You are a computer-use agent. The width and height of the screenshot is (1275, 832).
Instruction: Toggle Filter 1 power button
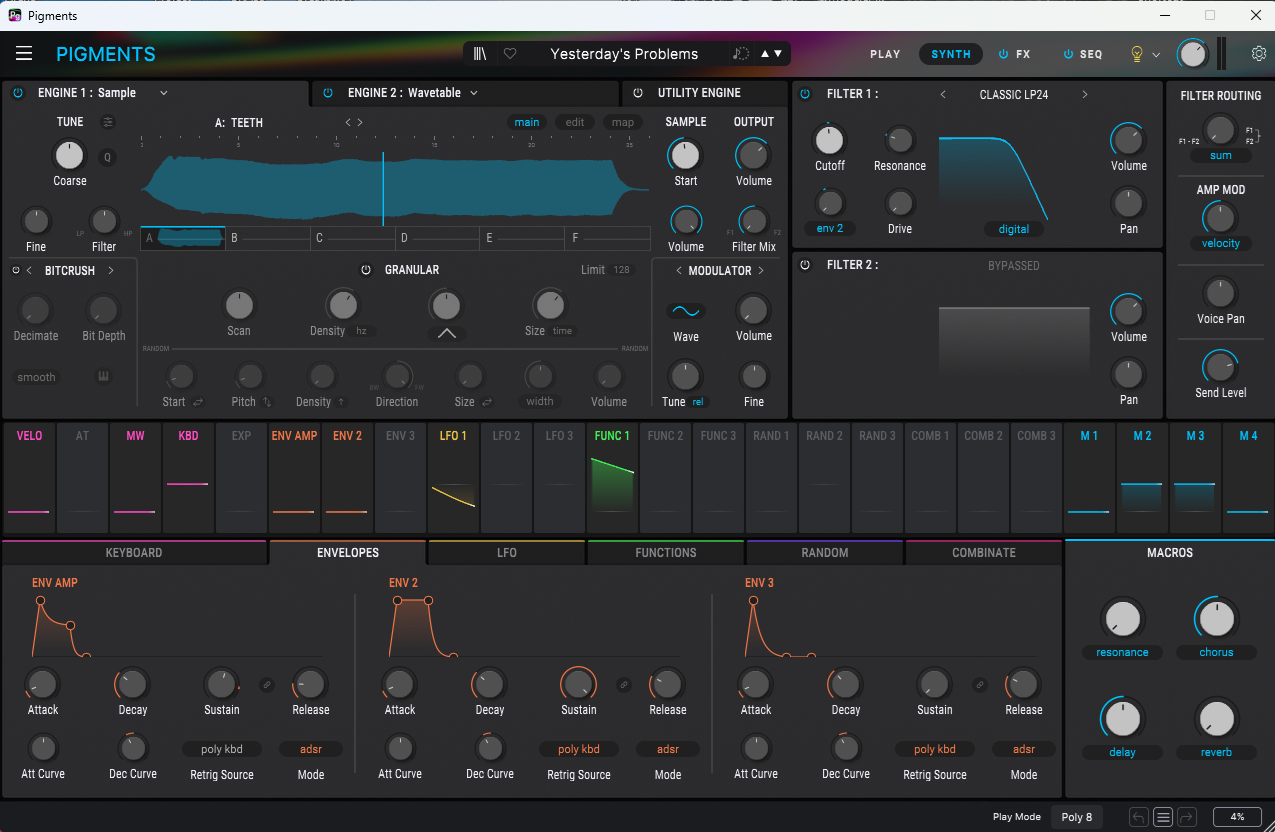[806, 94]
